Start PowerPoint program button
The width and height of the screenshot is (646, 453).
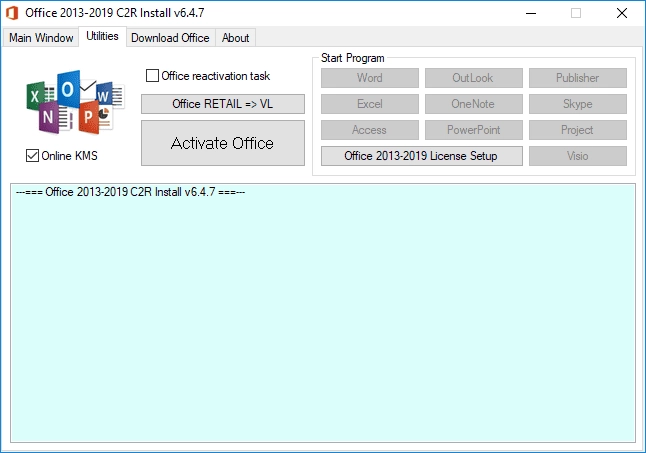click(474, 130)
